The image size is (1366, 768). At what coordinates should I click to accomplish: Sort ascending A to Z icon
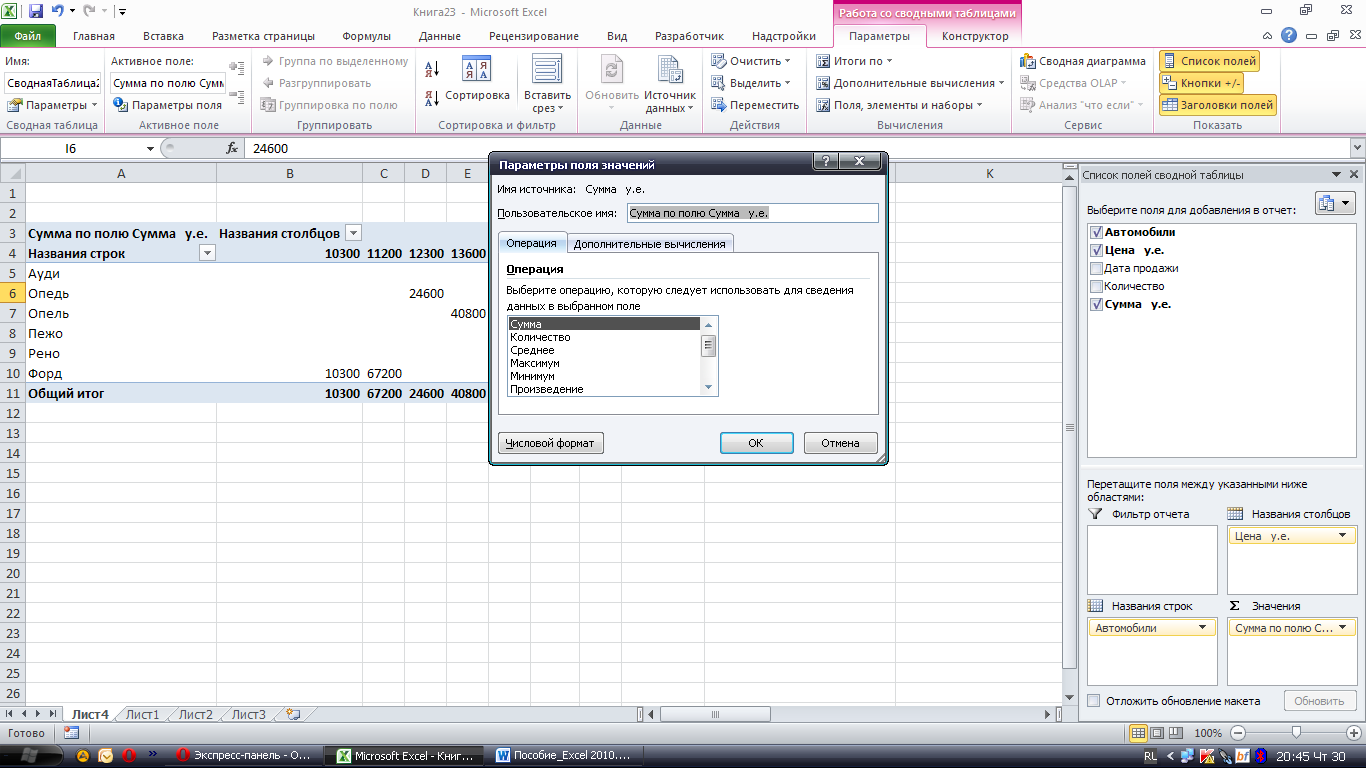coord(433,69)
